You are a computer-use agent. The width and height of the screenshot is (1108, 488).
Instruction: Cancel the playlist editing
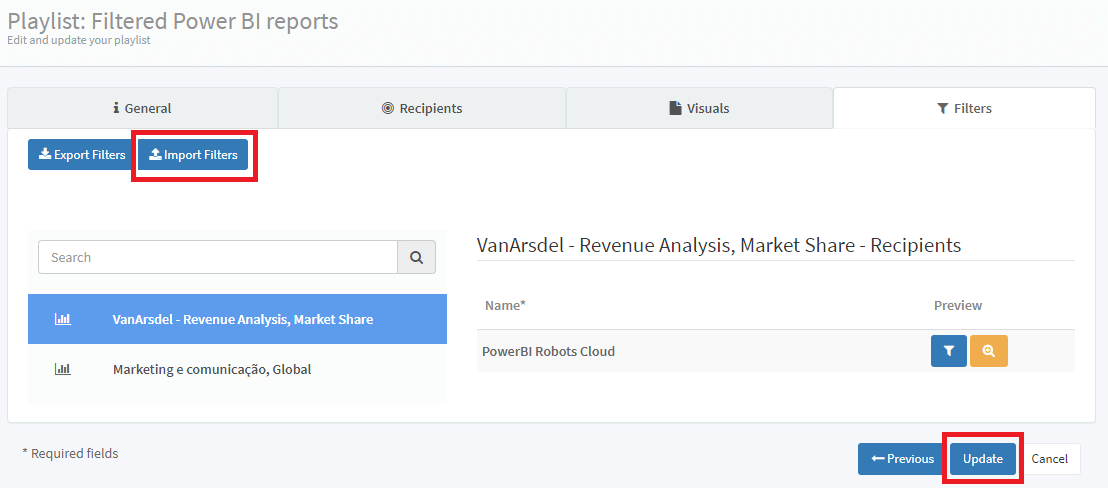click(1049, 459)
